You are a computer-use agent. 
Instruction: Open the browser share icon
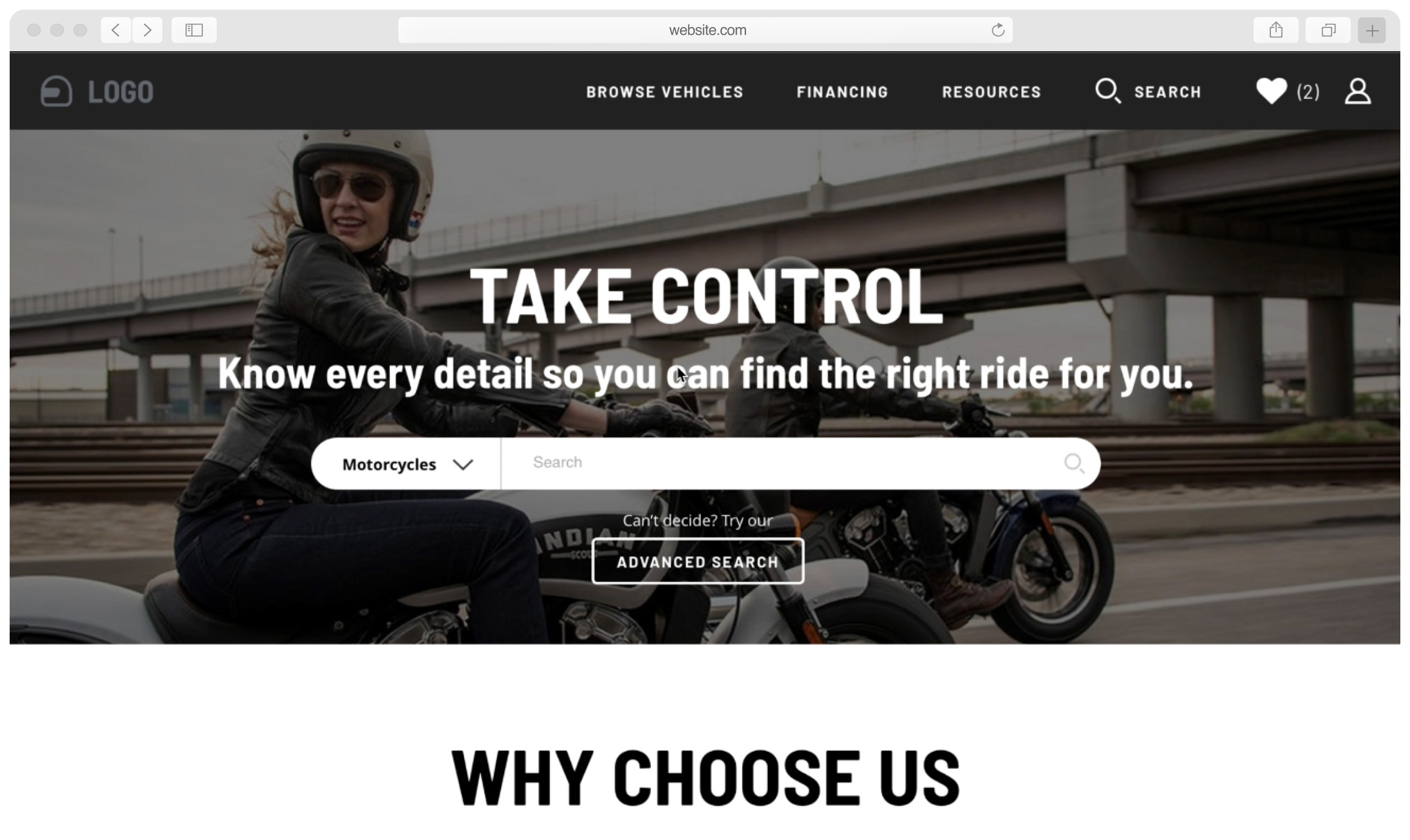point(1275,30)
